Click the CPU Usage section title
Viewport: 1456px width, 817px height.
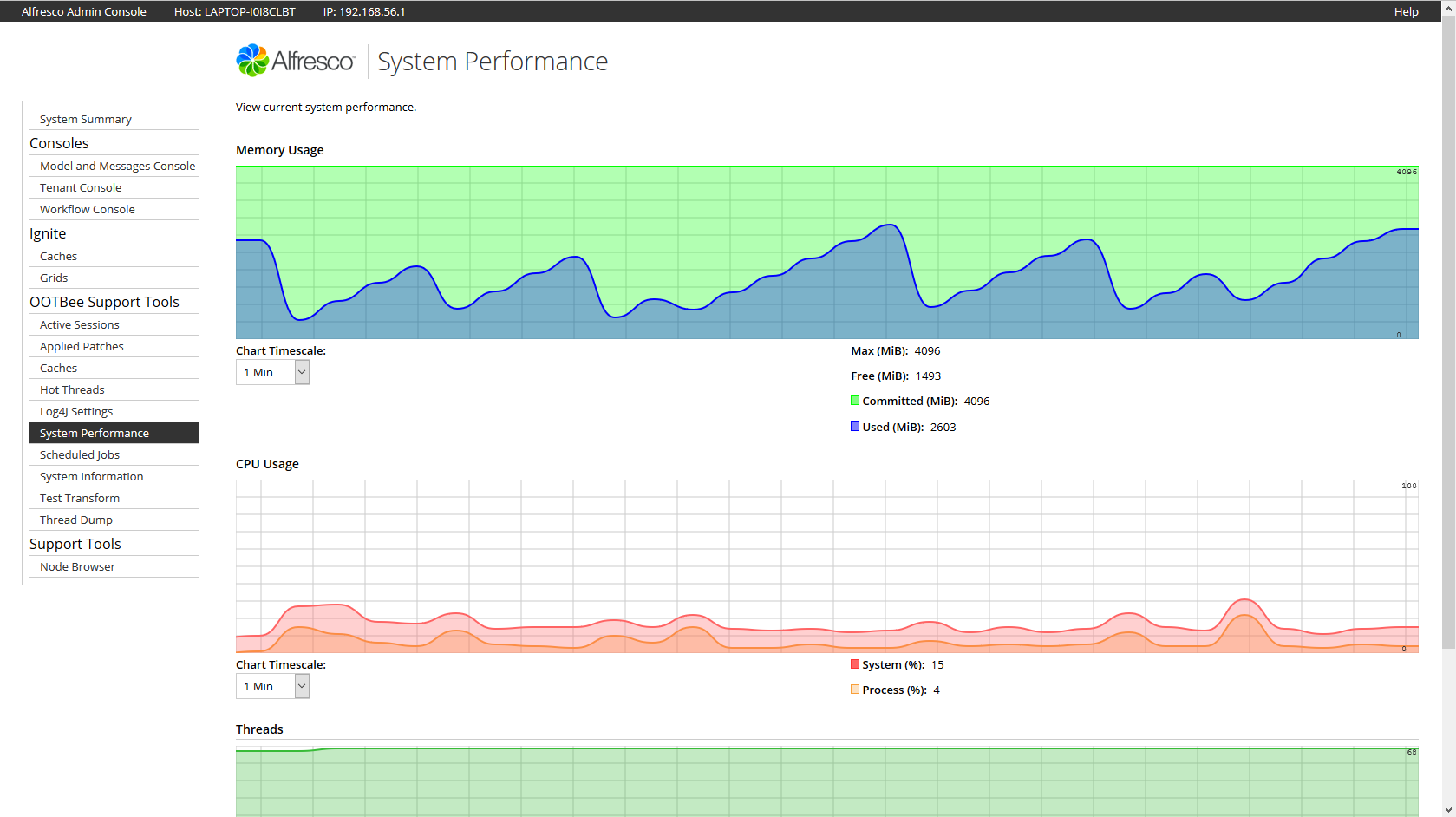click(x=267, y=463)
